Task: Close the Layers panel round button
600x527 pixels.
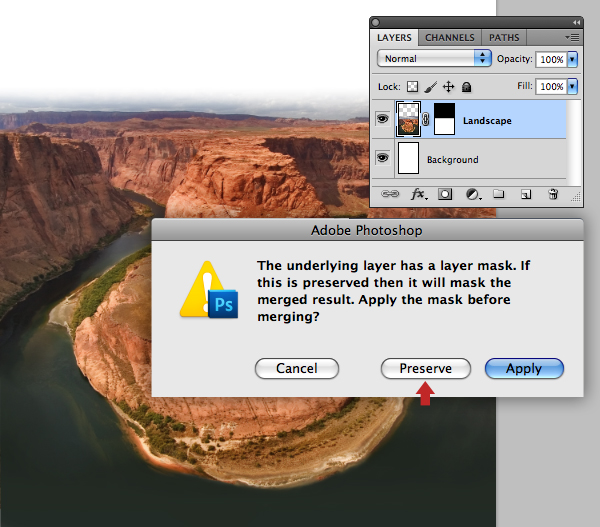Action: (x=376, y=22)
